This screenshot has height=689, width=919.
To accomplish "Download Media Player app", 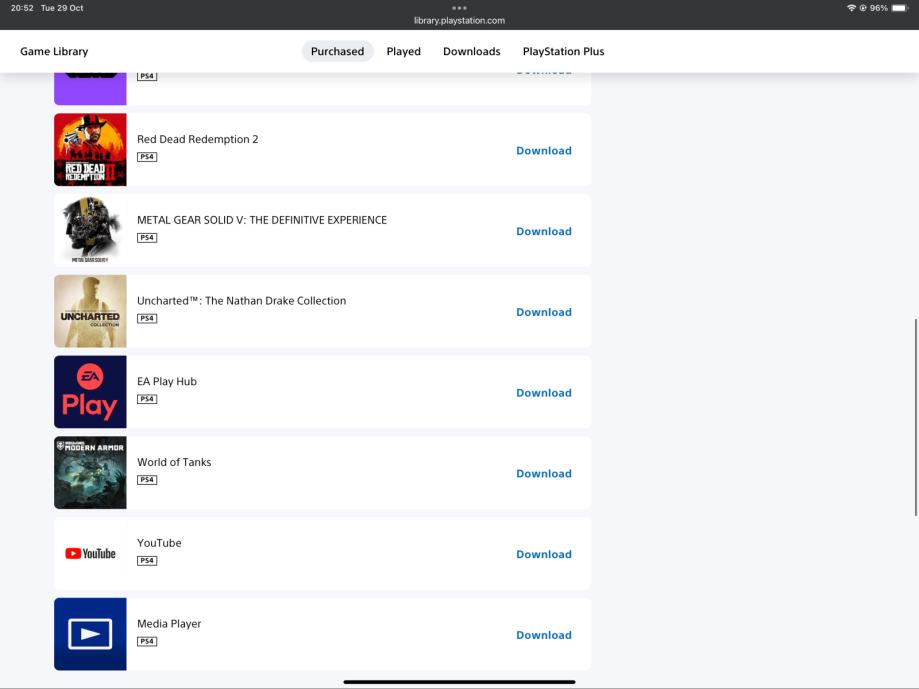I will [x=544, y=635].
